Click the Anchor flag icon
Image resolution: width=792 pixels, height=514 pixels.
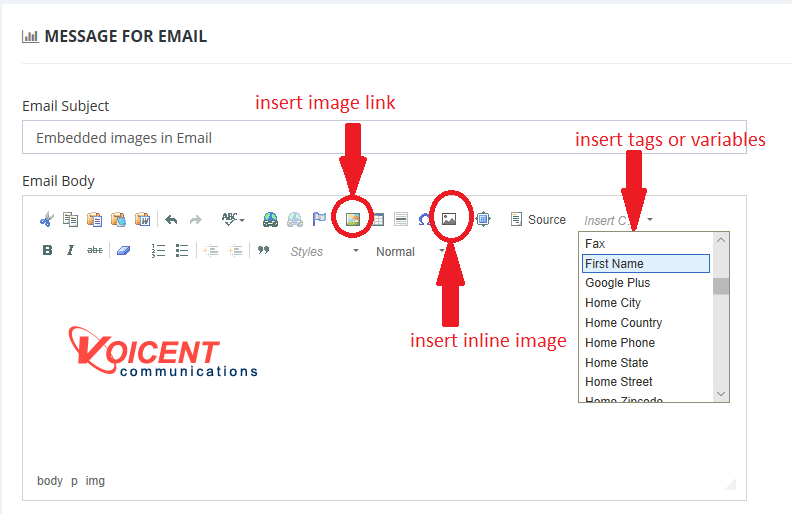(319, 220)
